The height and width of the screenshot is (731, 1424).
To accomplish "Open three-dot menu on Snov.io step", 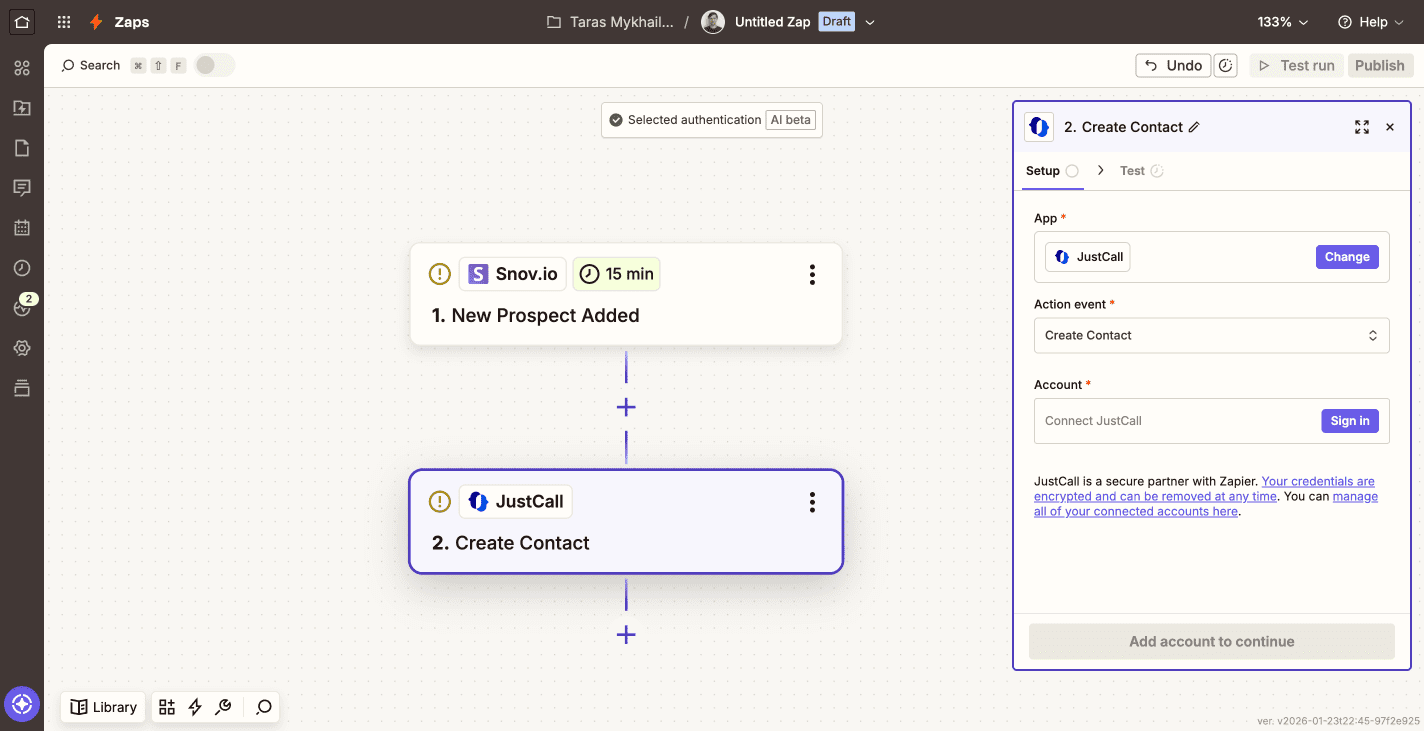I will coord(812,274).
